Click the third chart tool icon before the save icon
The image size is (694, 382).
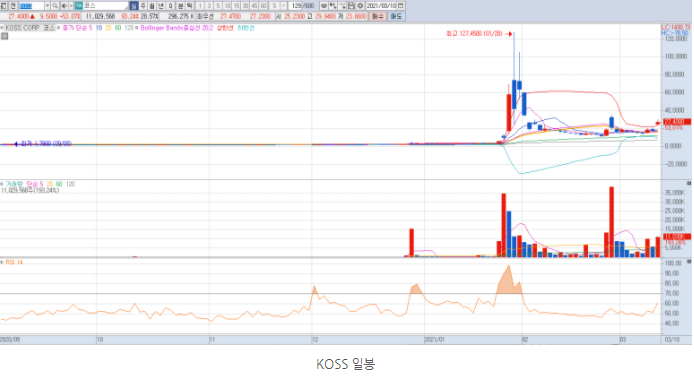[x=342, y=6]
